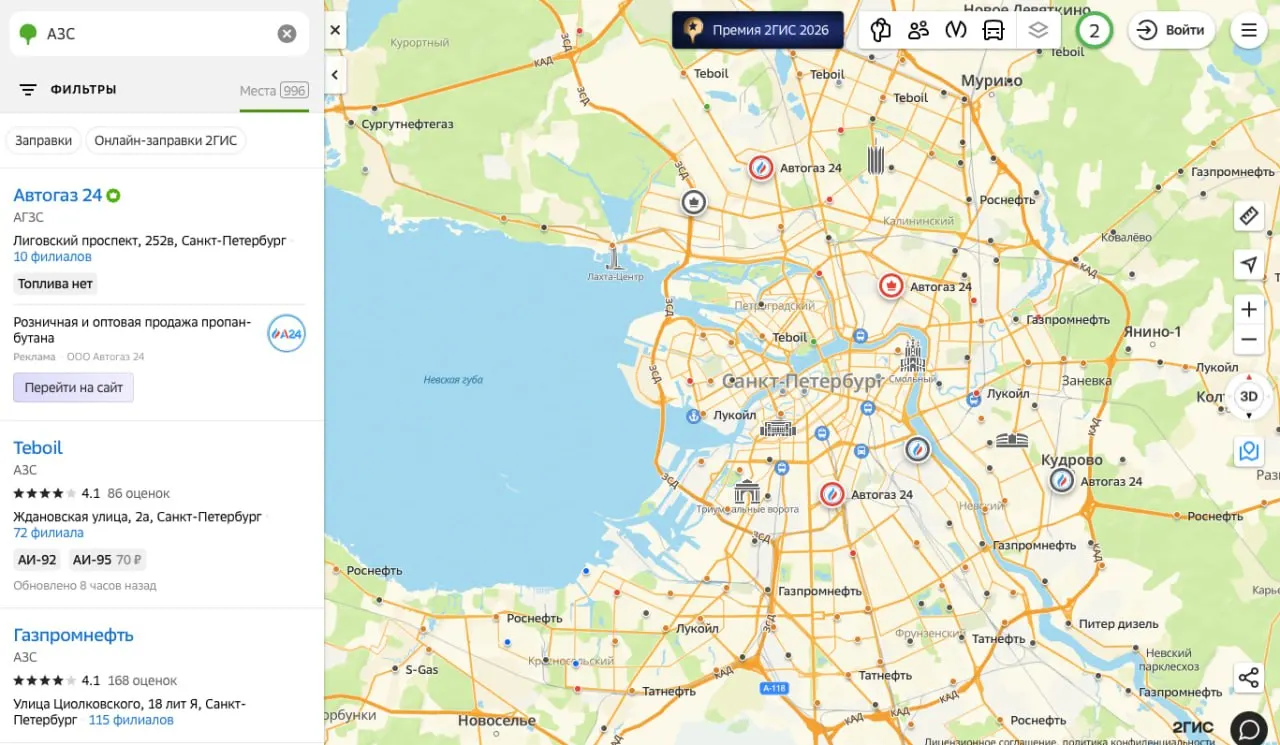This screenshot has height=745, width=1280.
Task: Click the 168 оценок rating text
Action: [142, 681]
